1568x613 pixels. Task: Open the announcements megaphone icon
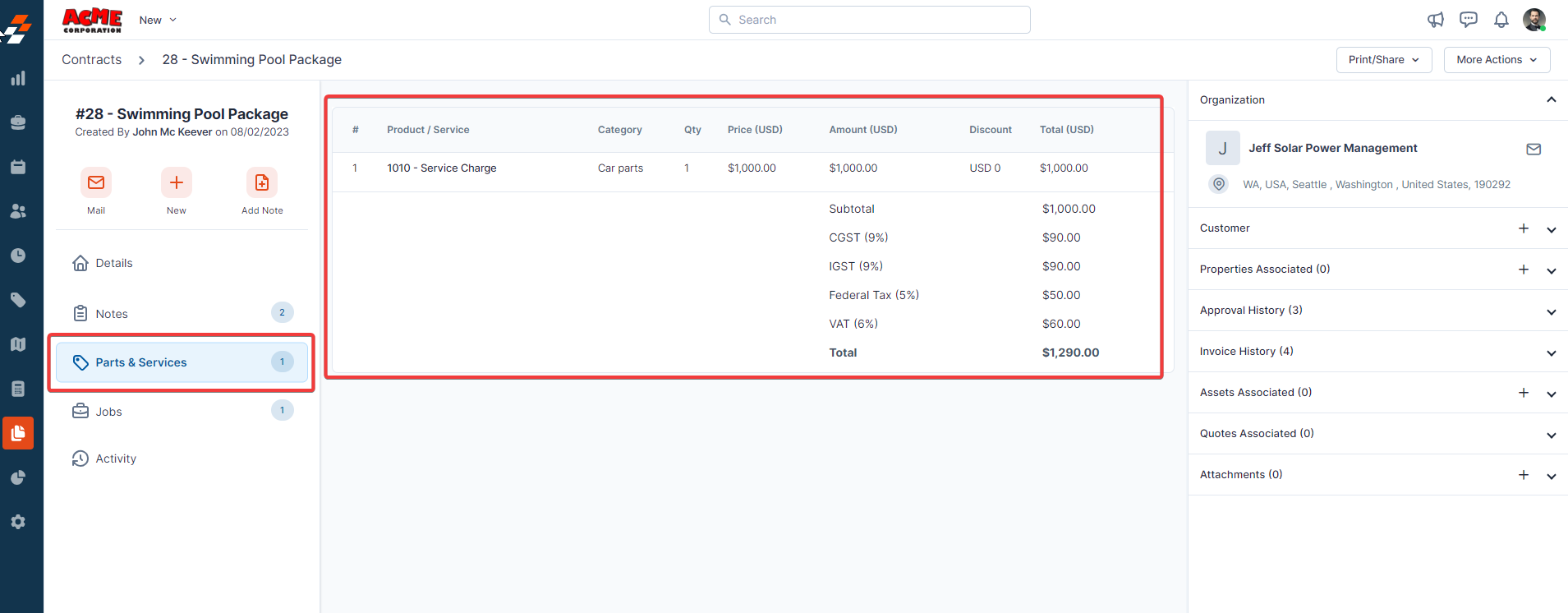(1435, 20)
